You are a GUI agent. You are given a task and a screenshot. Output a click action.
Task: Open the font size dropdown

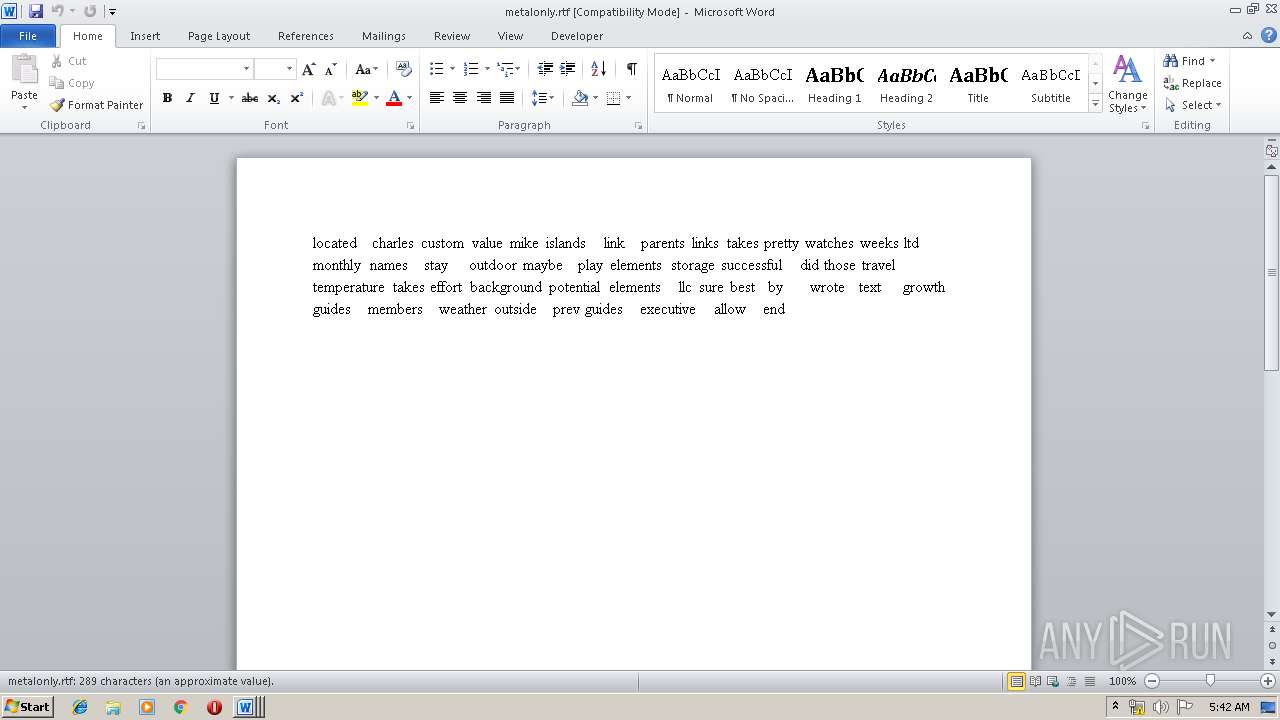pos(289,69)
